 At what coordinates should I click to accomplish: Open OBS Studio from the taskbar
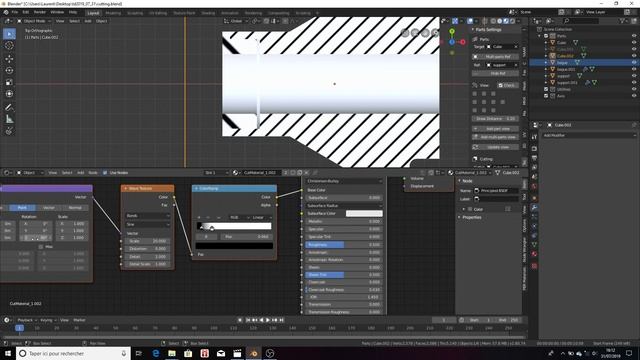pyautogui.click(x=270, y=353)
